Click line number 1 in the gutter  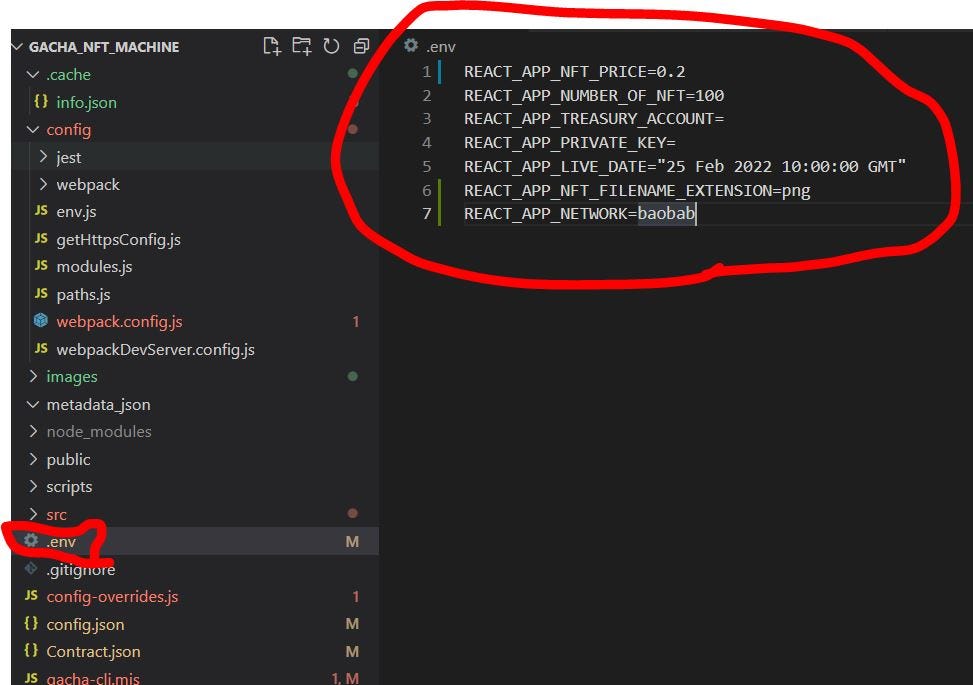pos(426,72)
